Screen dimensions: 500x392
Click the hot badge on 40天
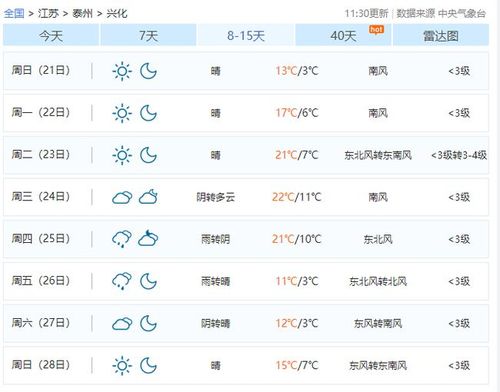(x=376, y=30)
